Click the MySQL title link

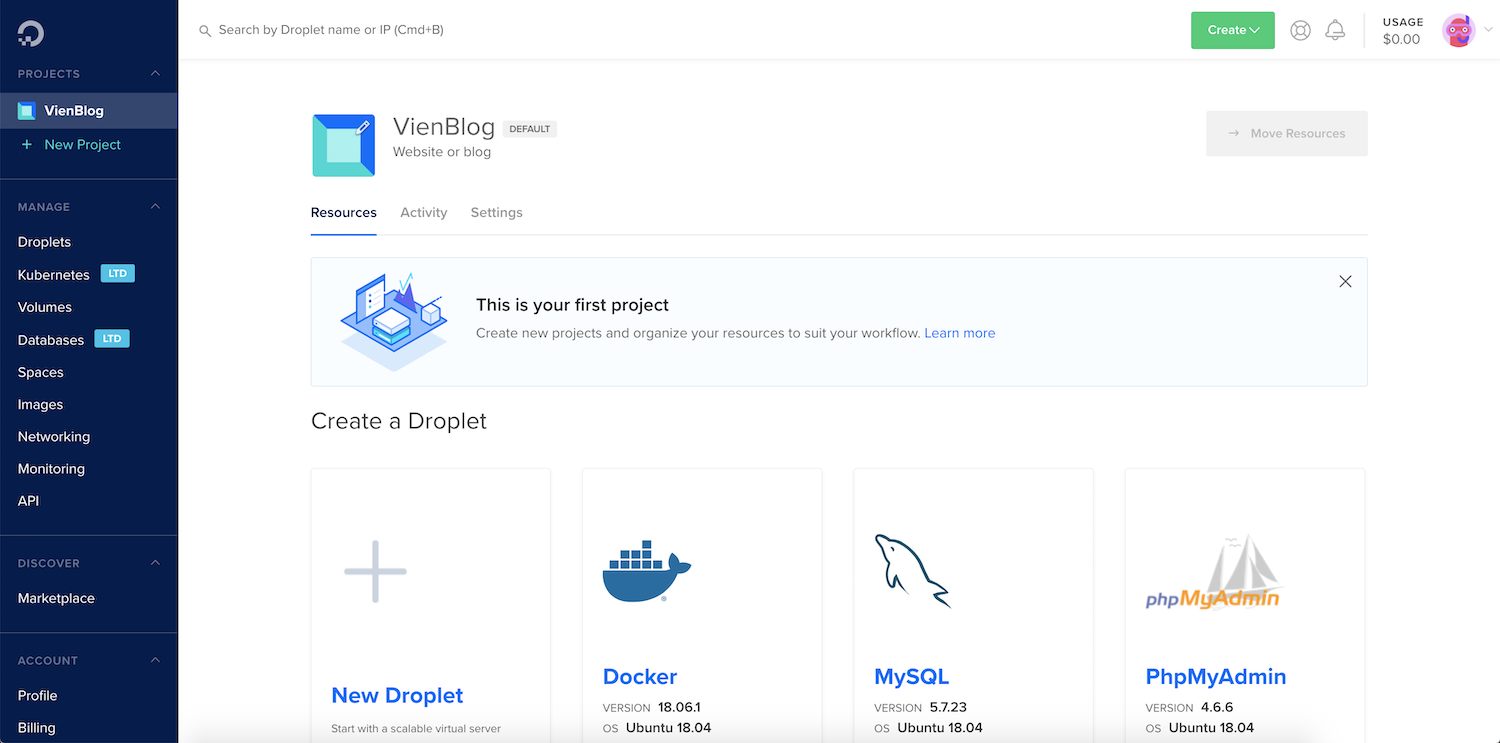912,677
